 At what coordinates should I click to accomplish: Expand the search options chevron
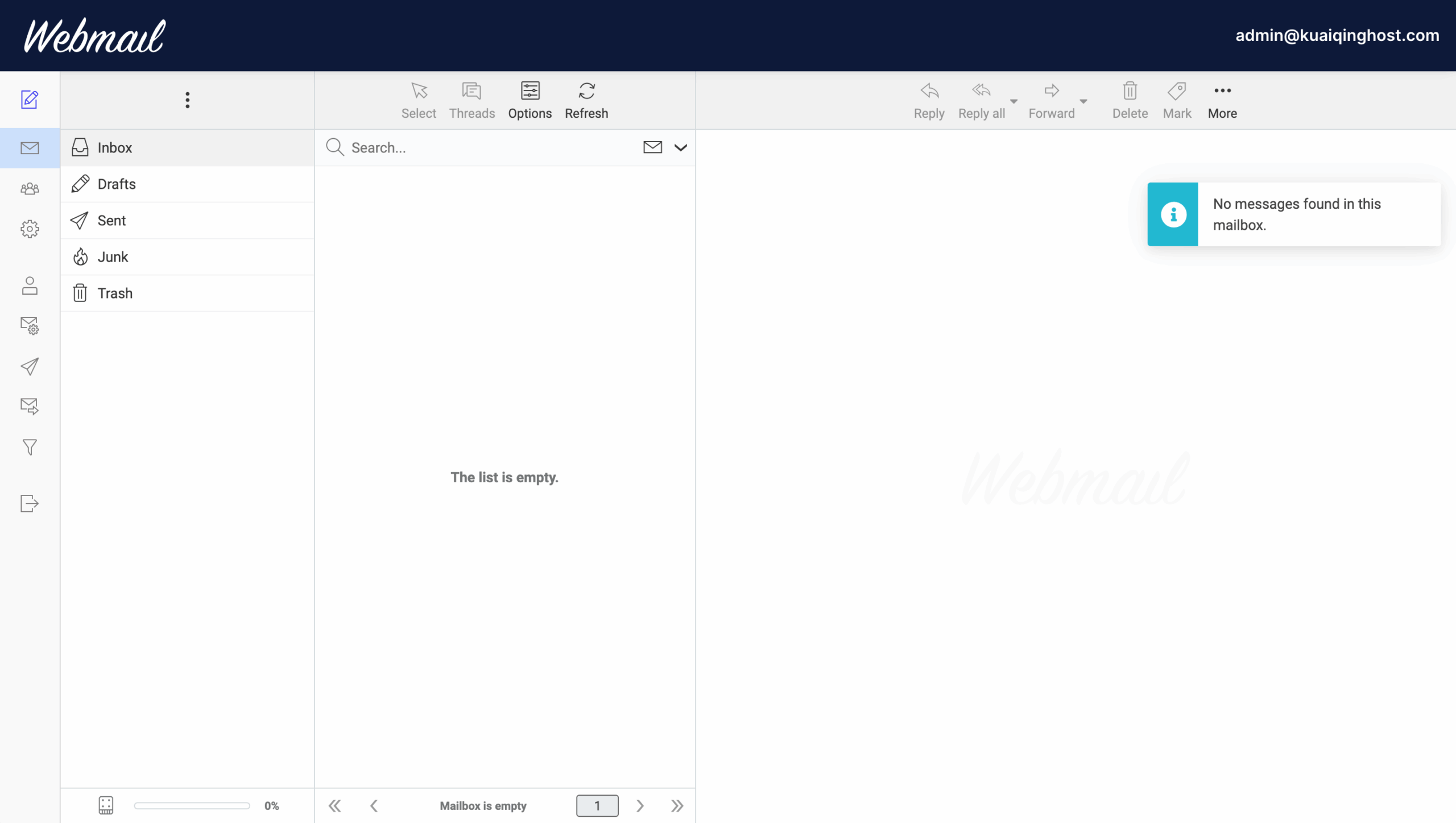coord(680,148)
